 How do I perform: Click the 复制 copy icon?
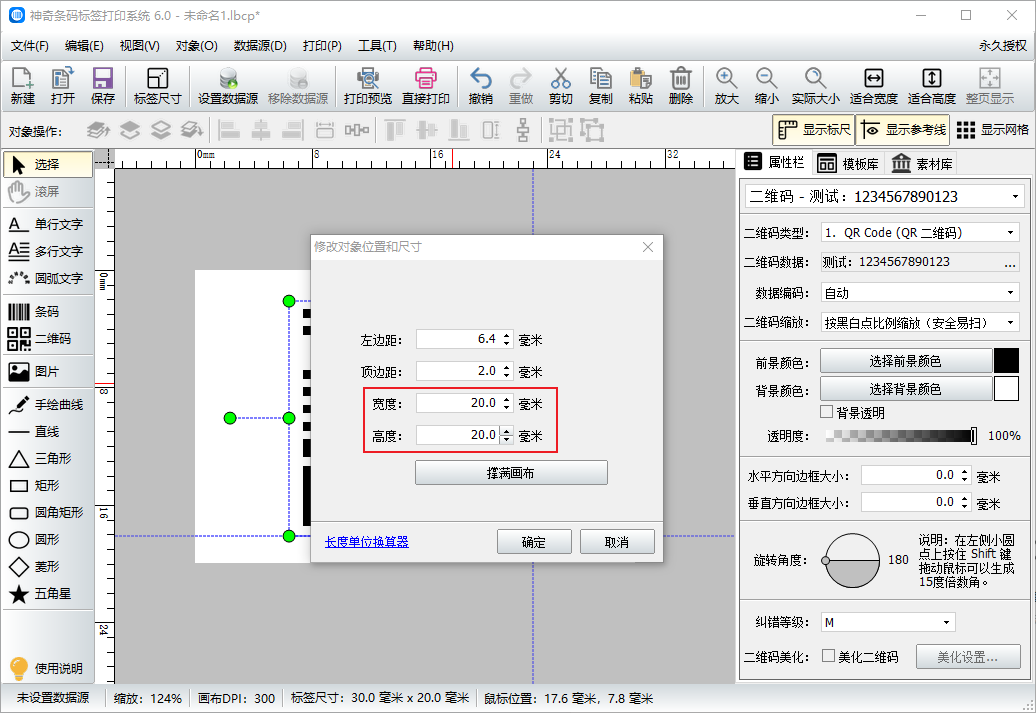[x=601, y=86]
